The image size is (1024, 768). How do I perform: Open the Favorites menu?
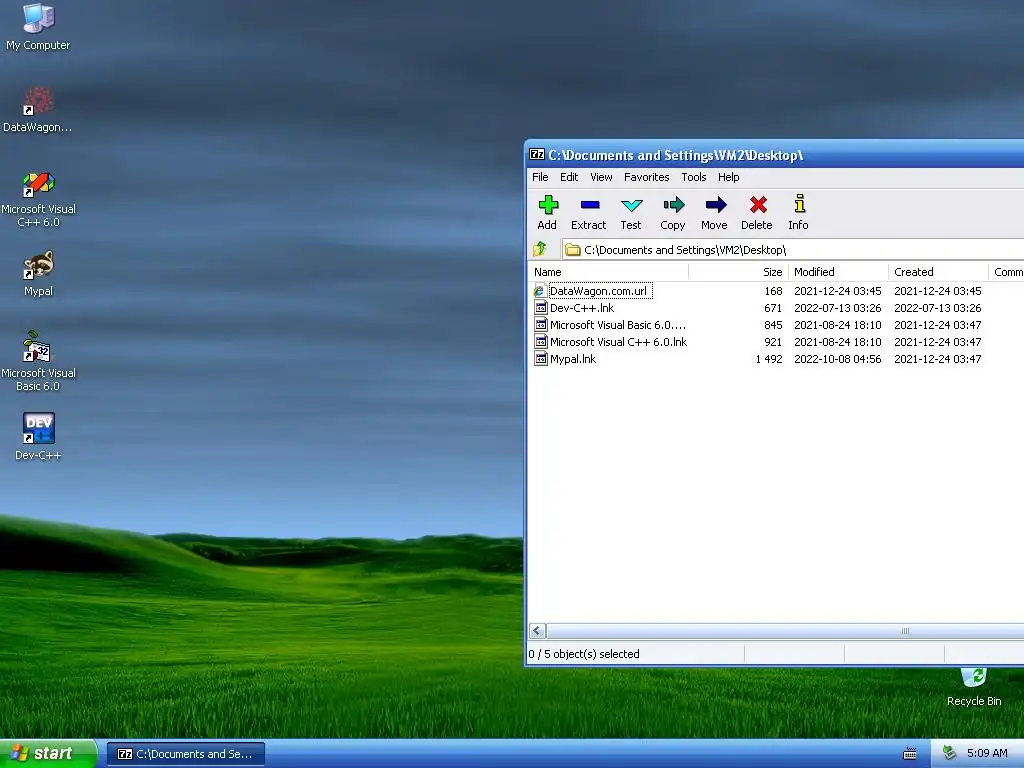click(647, 177)
